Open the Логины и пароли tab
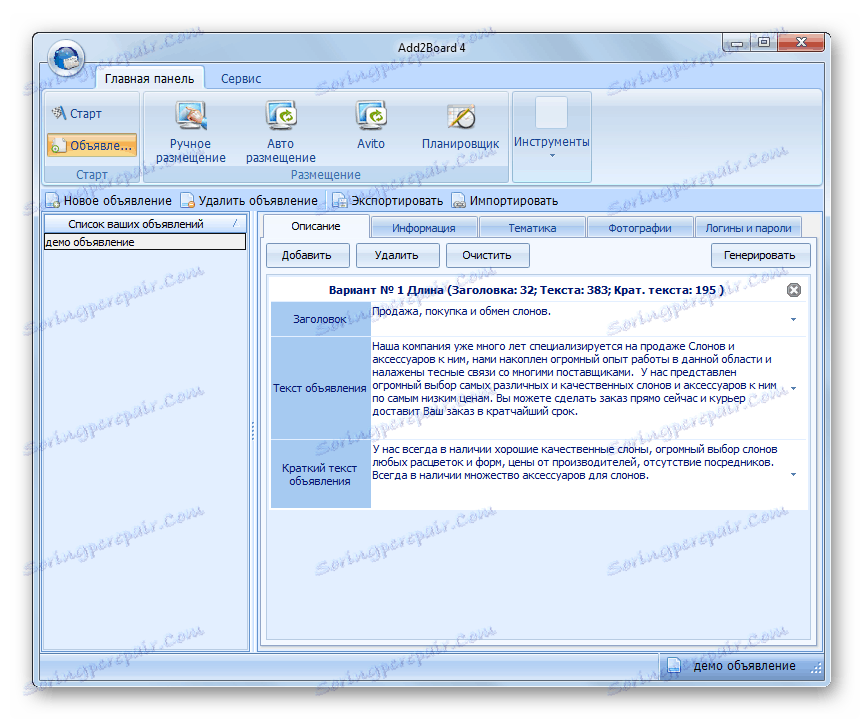 (748, 228)
